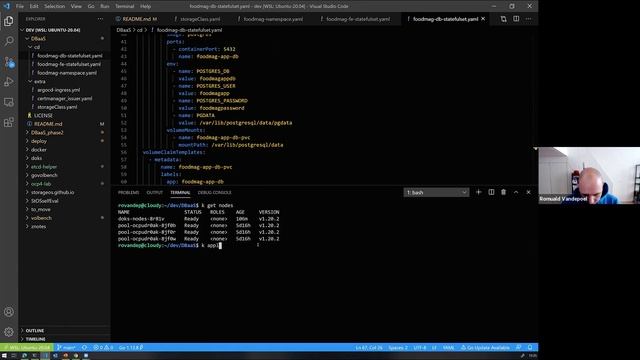Open Remote Explorer view
This screenshot has width=640, height=360.
pyautogui.click(x=9, y=102)
